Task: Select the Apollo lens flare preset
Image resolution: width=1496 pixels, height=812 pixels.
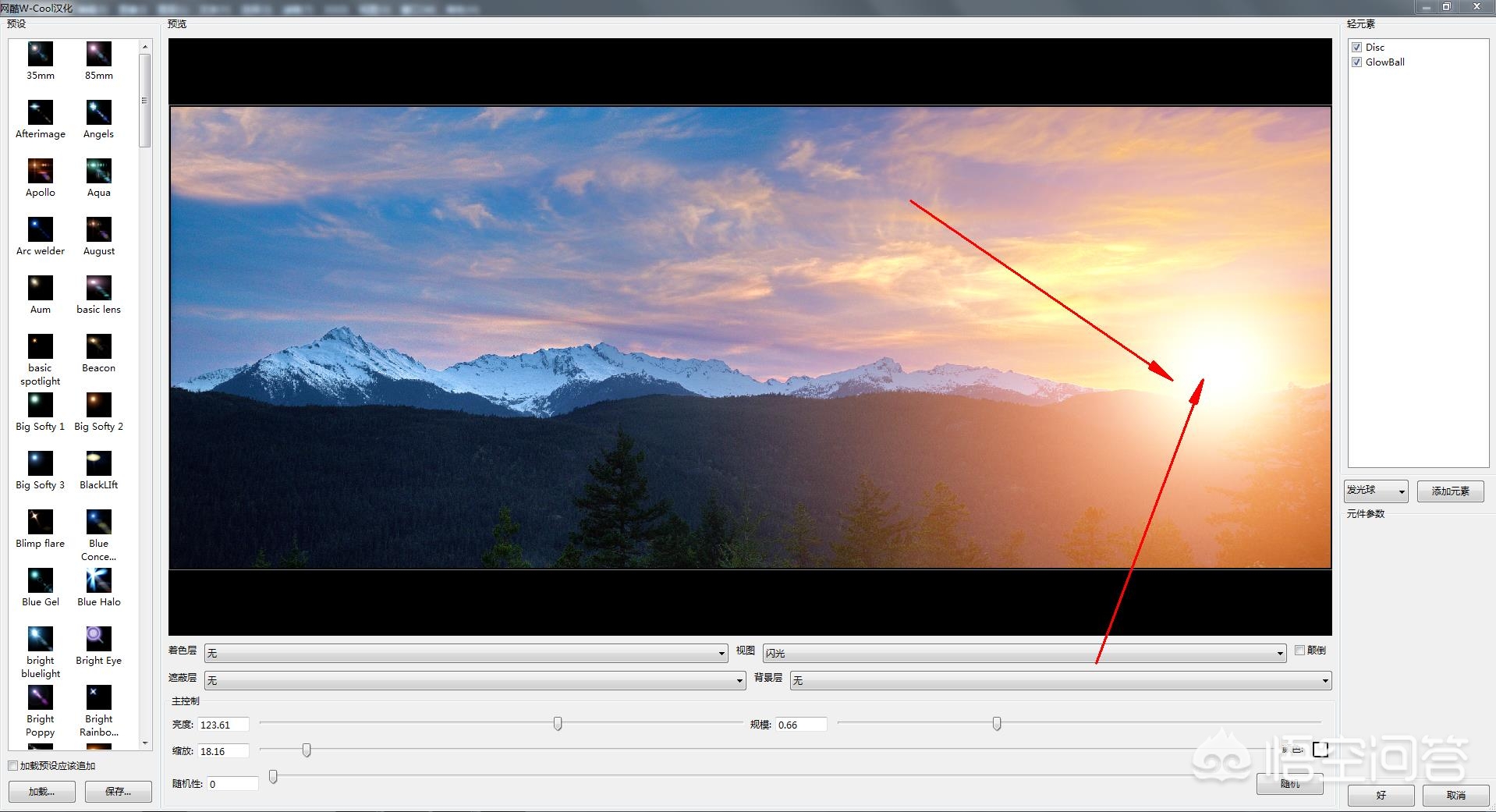Action: pos(41,172)
